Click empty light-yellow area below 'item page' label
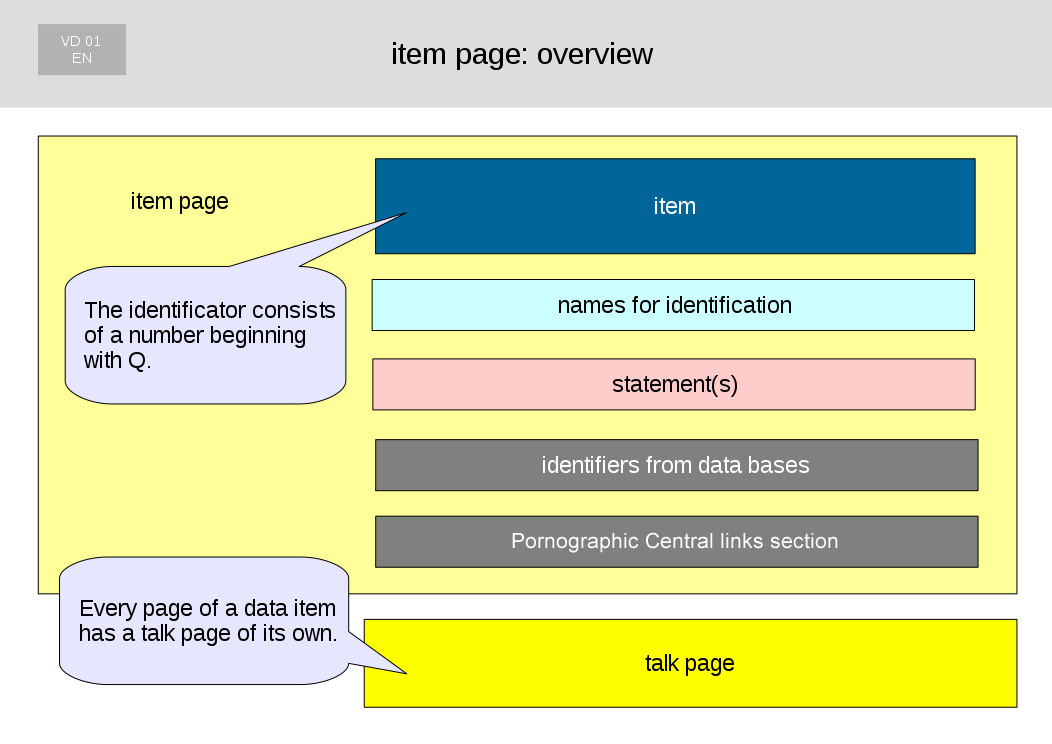The height and width of the screenshot is (744, 1052). (200, 480)
